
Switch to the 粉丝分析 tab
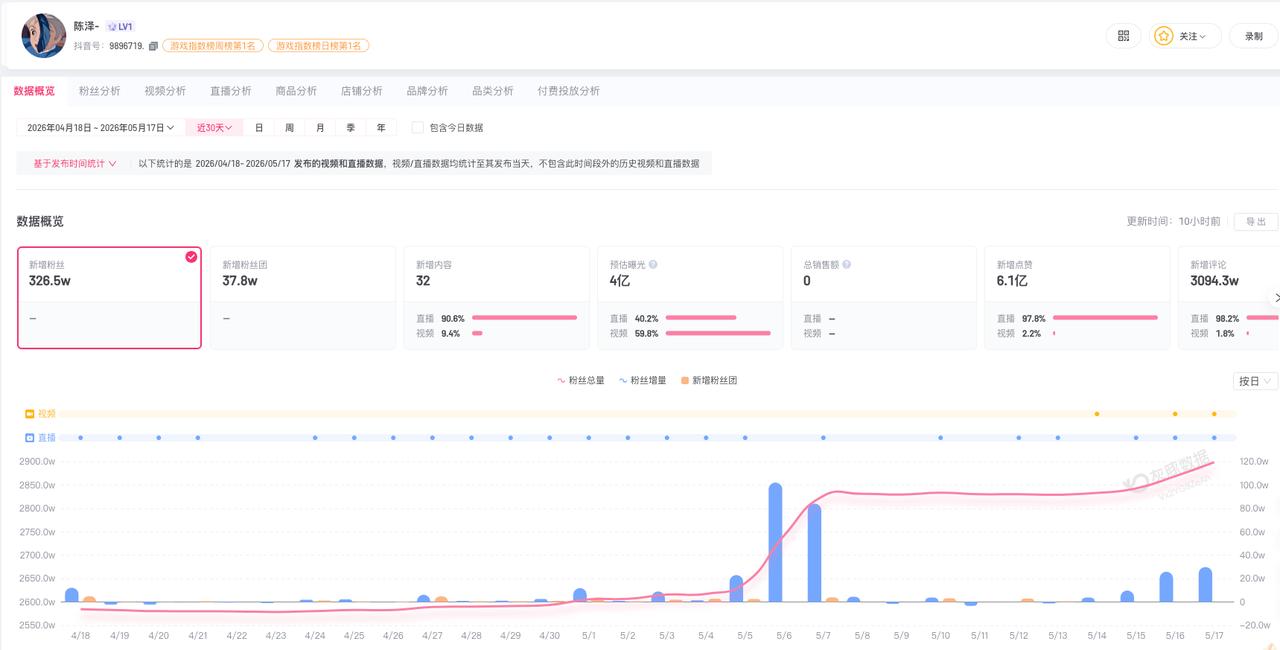tap(100, 91)
